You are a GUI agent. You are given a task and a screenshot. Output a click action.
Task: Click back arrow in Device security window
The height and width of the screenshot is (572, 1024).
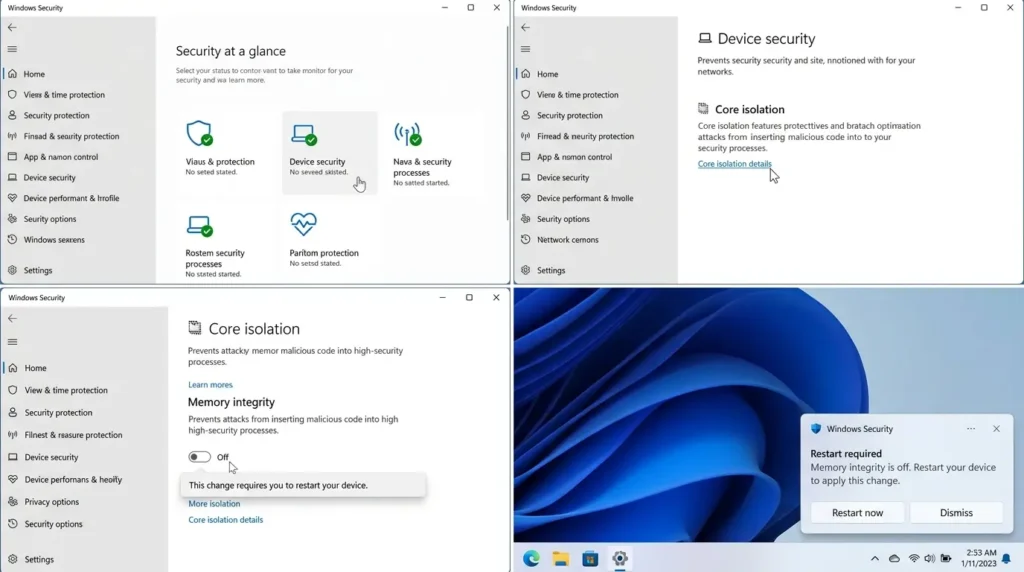coord(526,27)
